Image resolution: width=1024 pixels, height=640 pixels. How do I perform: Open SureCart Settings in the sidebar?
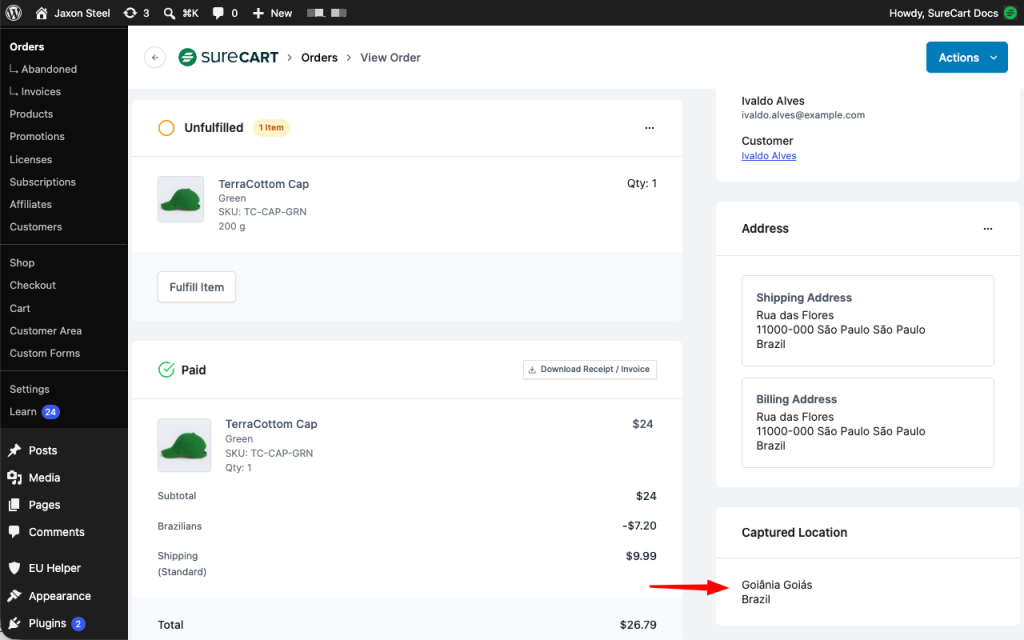coord(29,389)
